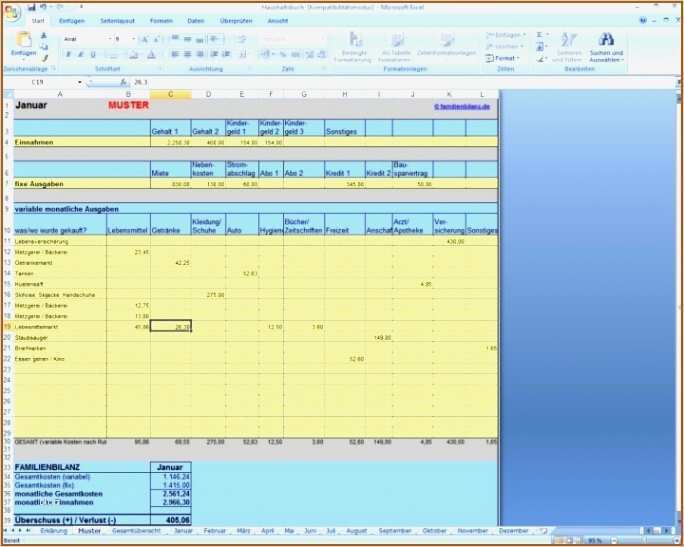The image size is (684, 547).
Task: Increase the font size
Action: tap(145, 39)
